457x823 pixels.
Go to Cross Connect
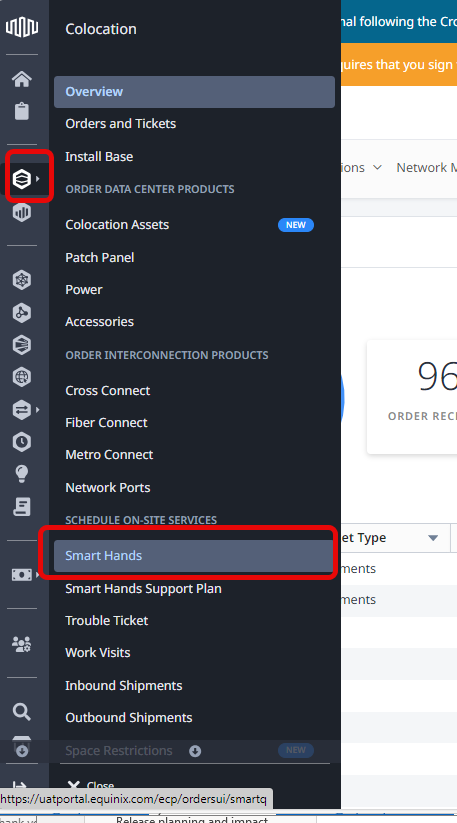pyautogui.click(x=108, y=391)
